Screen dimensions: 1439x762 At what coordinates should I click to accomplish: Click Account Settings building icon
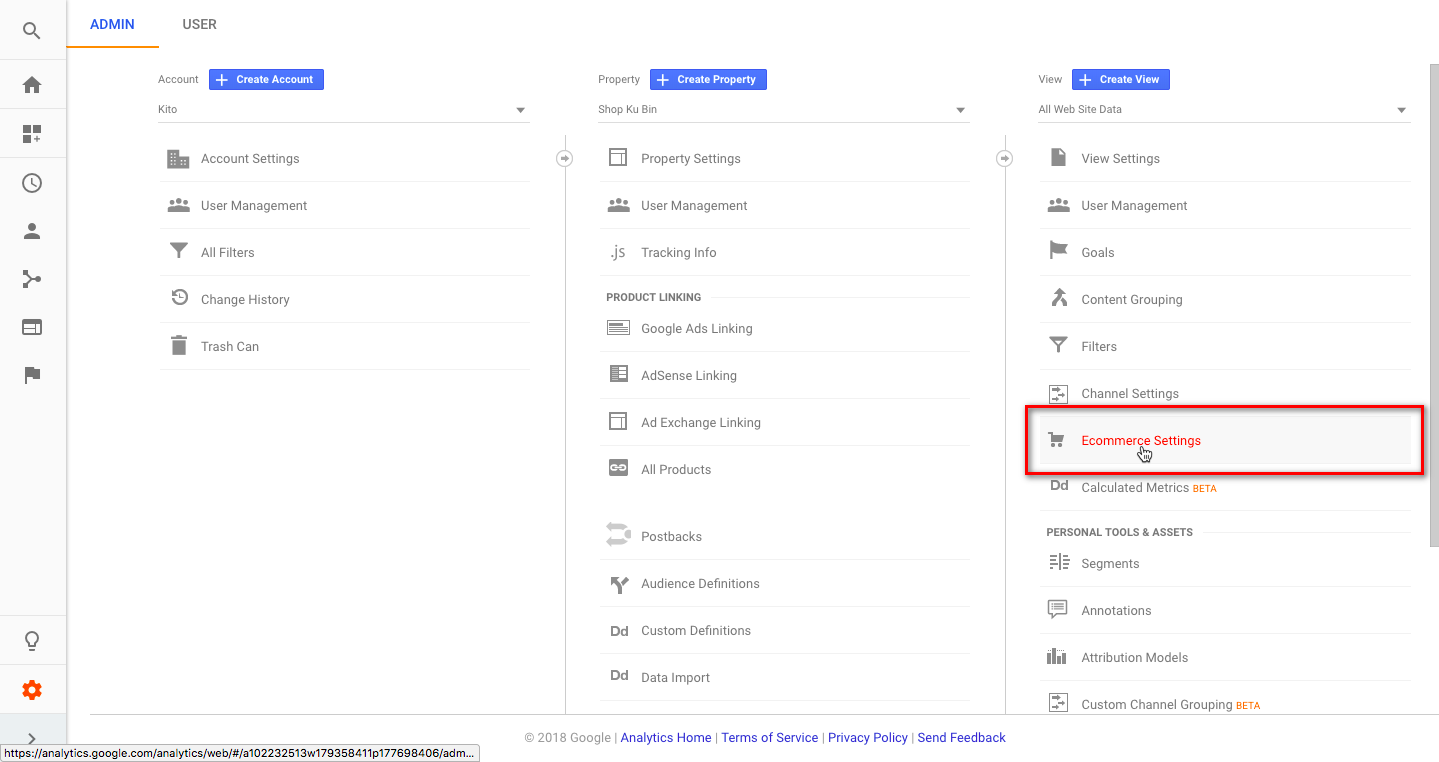pyautogui.click(x=178, y=158)
